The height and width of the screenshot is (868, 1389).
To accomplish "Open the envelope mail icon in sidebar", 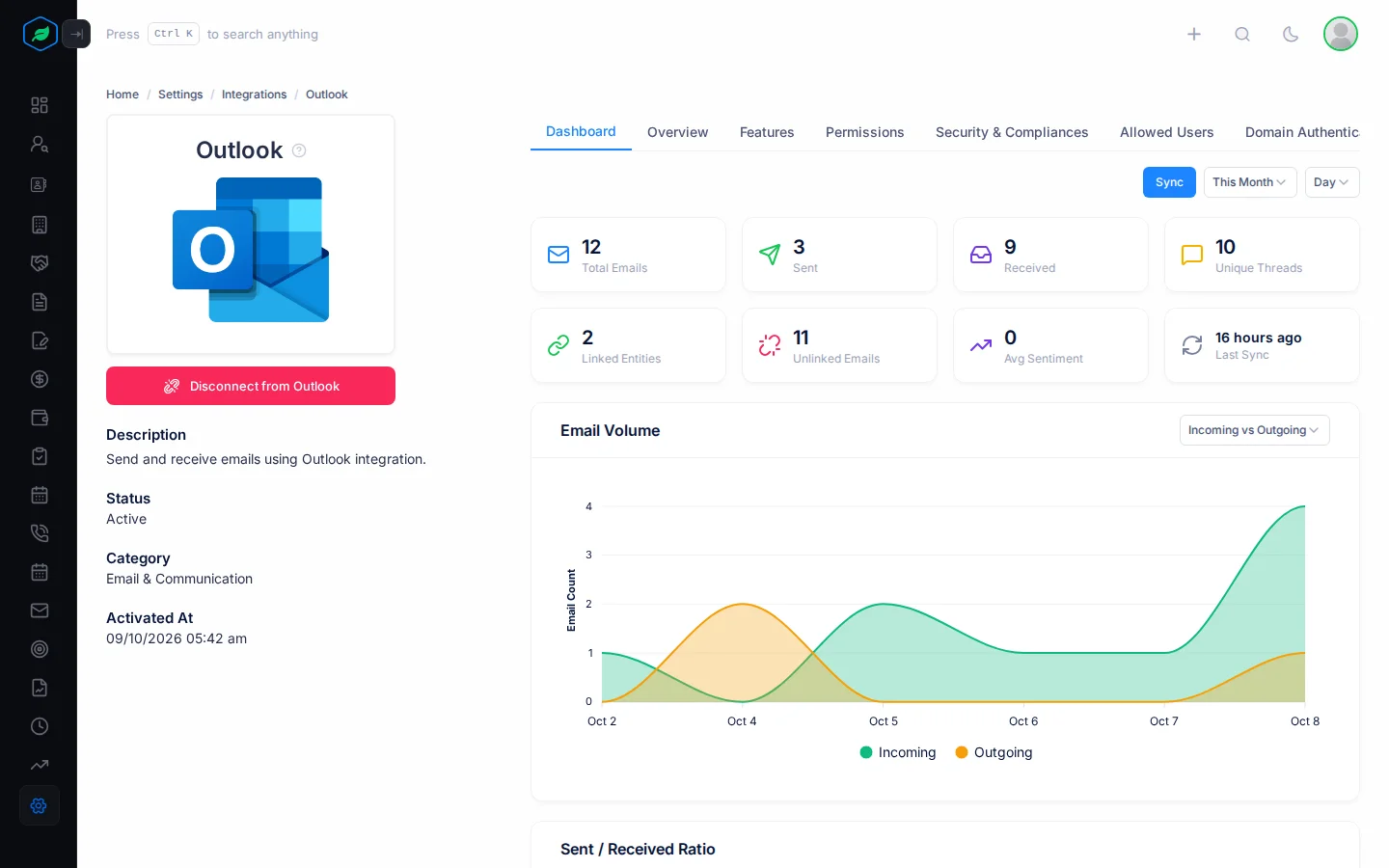I will tap(40, 610).
